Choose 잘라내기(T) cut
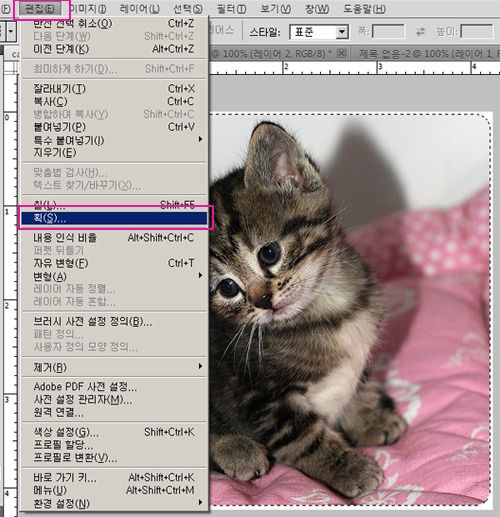Image resolution: width=500 pixels, height=517 pixels. click(114, 89)
